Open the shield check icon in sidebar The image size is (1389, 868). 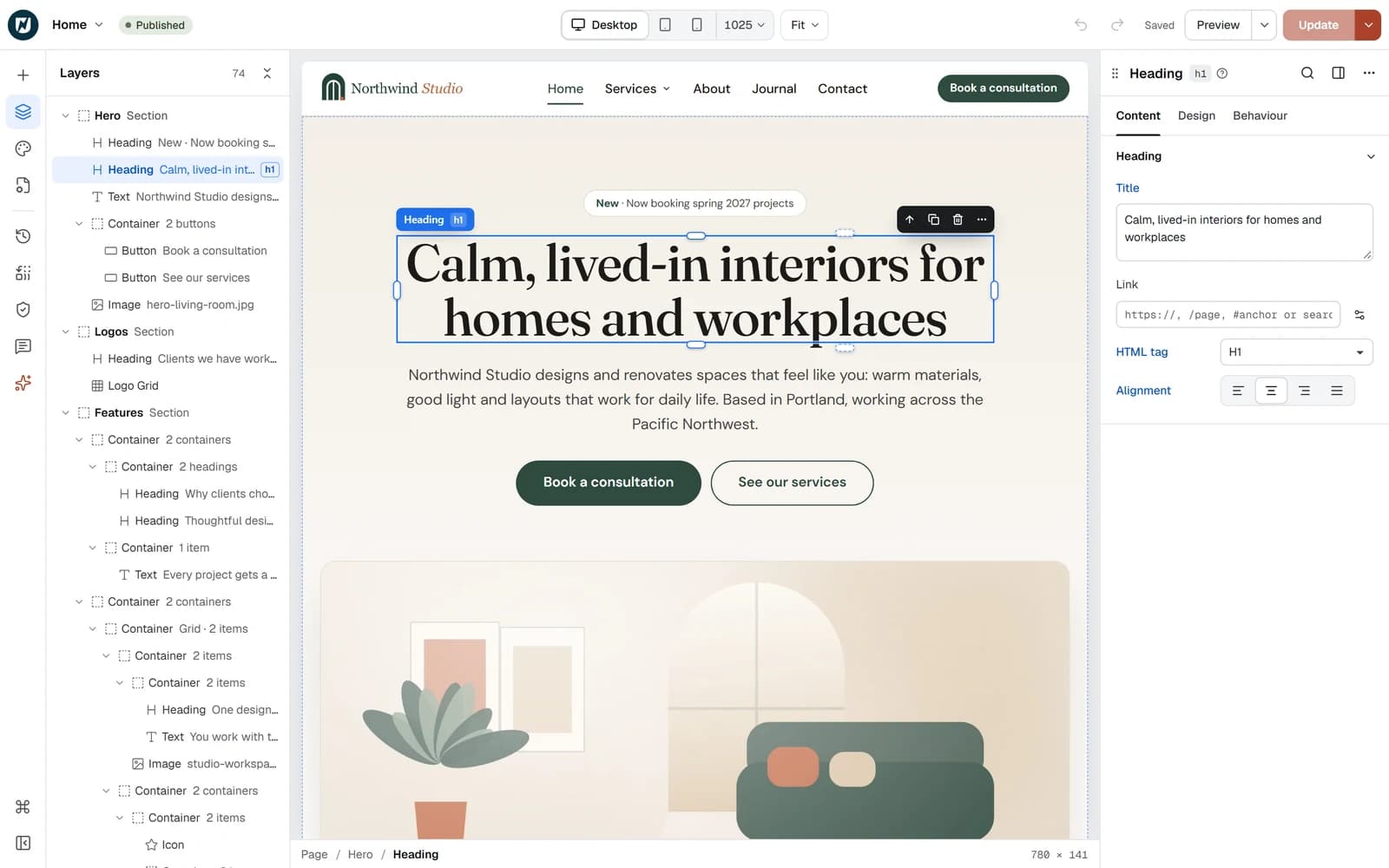[x=23, y=309]
